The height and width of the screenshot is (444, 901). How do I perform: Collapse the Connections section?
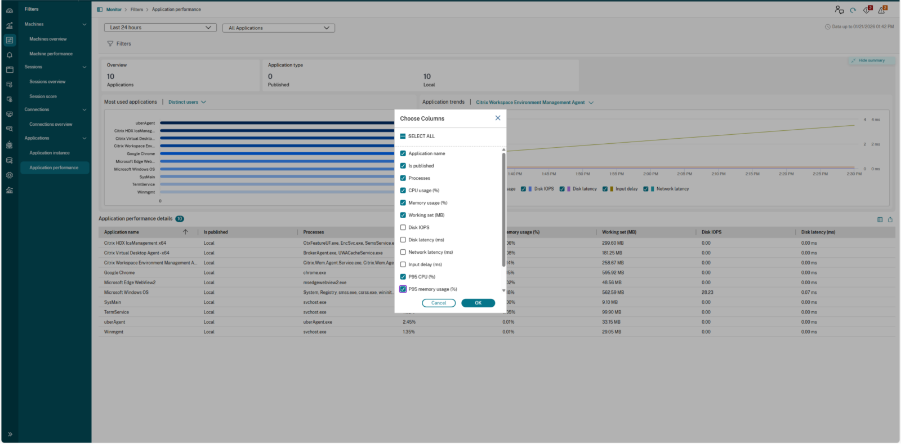click(x=85, y=109)
